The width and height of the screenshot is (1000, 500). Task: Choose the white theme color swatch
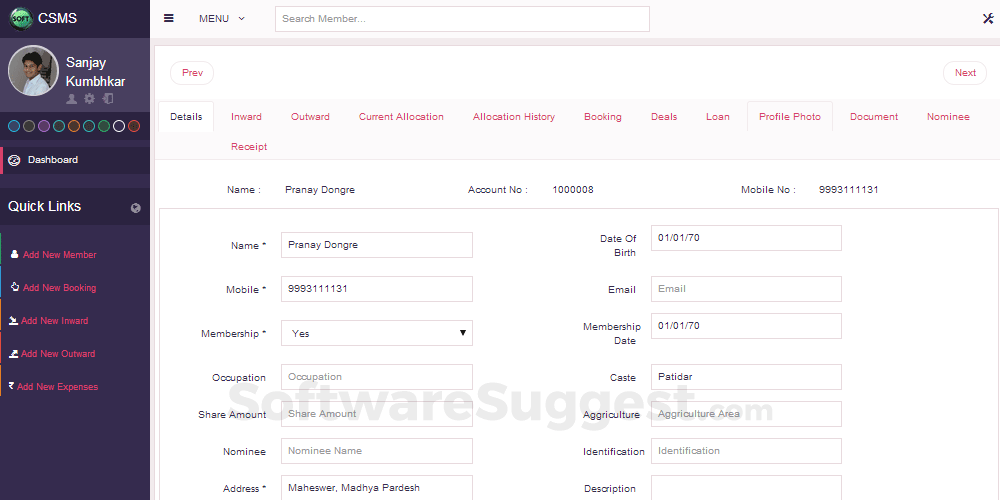pyautogui.click(x=119, y=126)
